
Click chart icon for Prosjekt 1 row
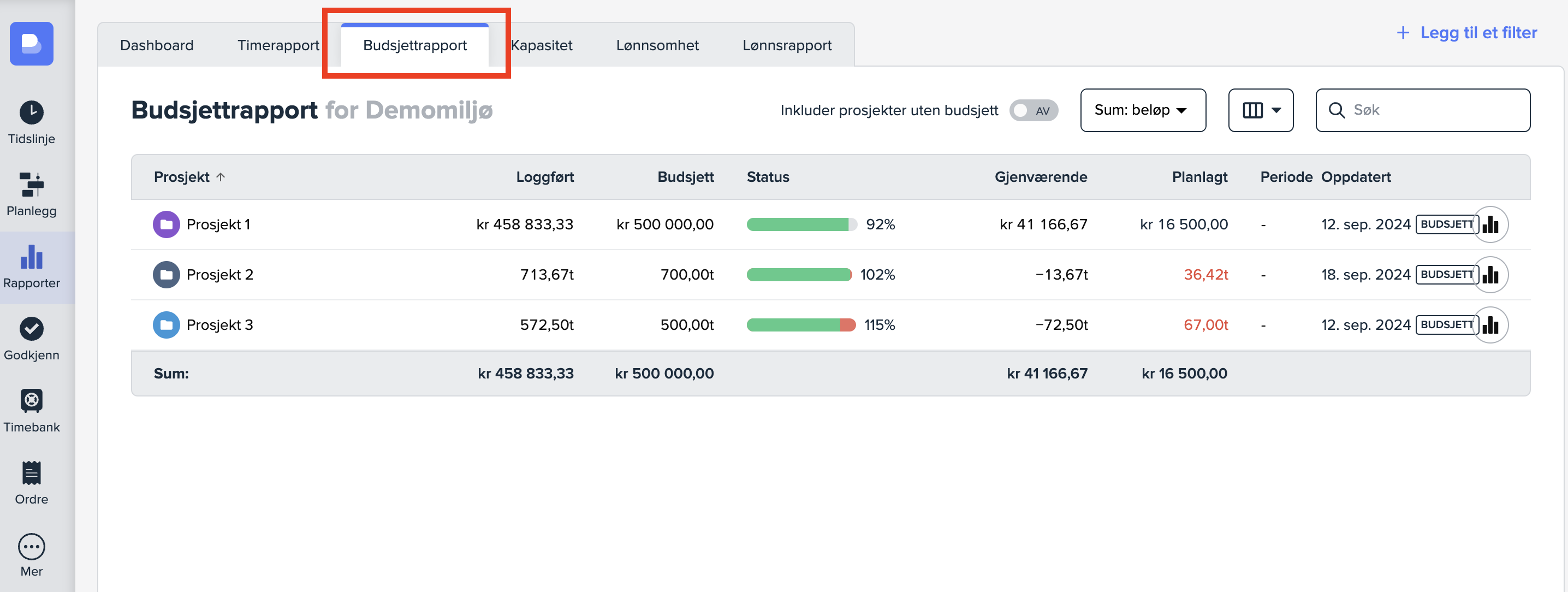[x=1490, y=225]
